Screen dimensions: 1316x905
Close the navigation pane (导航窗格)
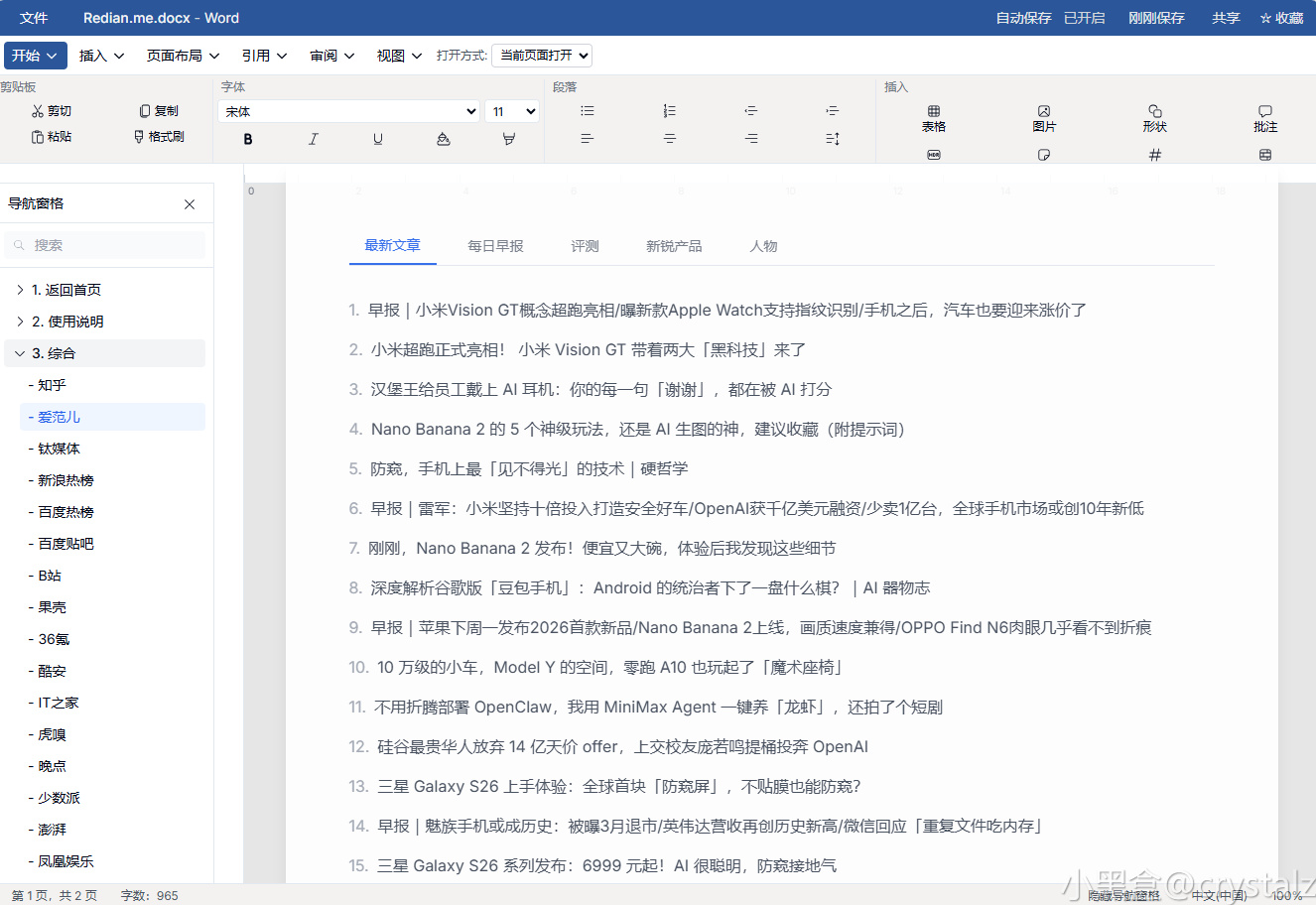(x=190, y=204)
